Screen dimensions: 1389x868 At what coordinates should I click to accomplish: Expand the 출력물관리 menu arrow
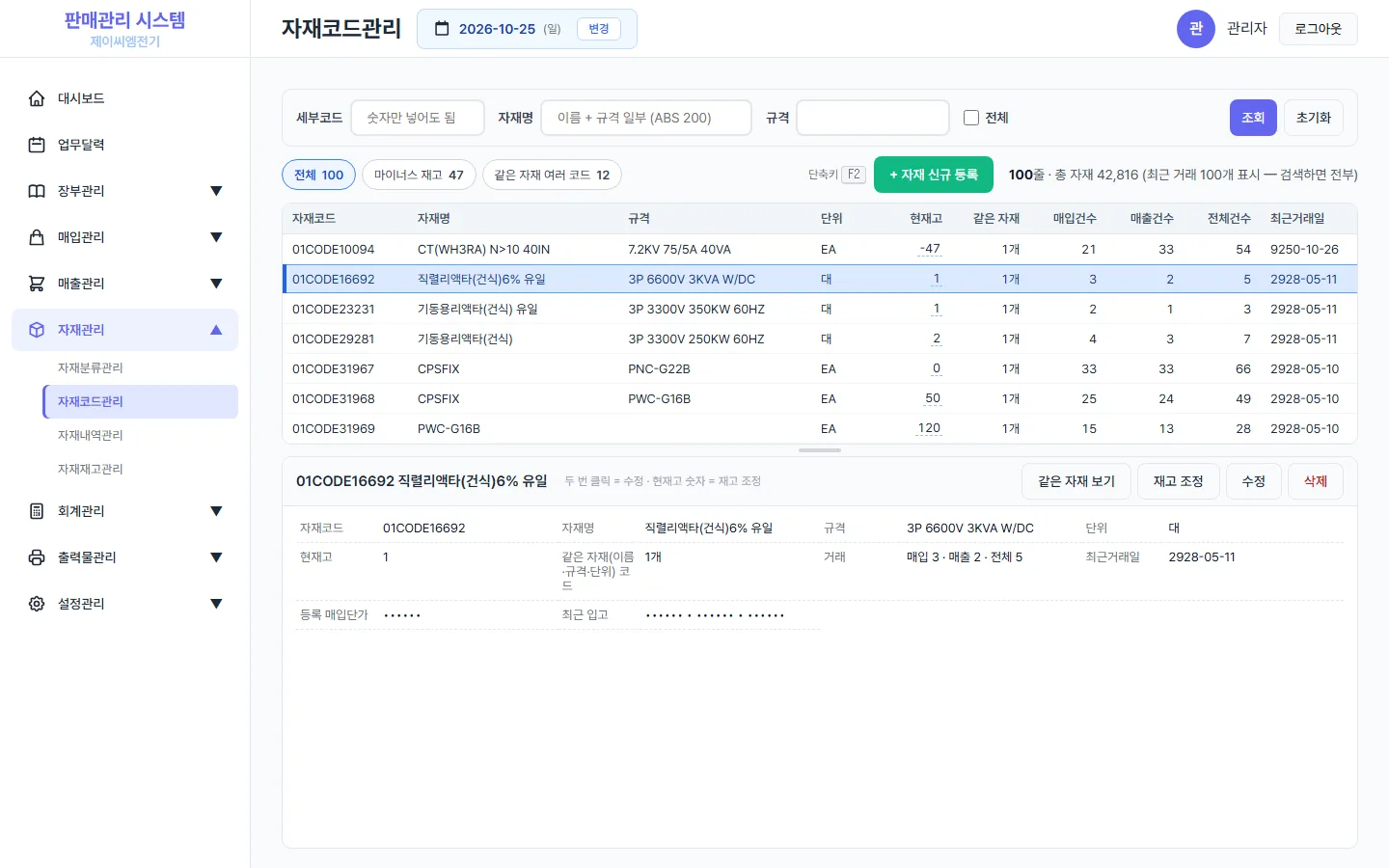(x=216, y=557)
